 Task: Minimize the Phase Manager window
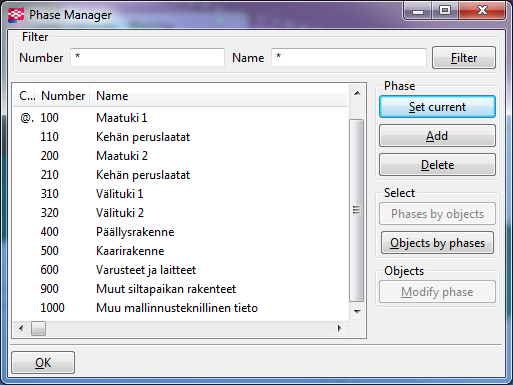(x=418, y=11)
